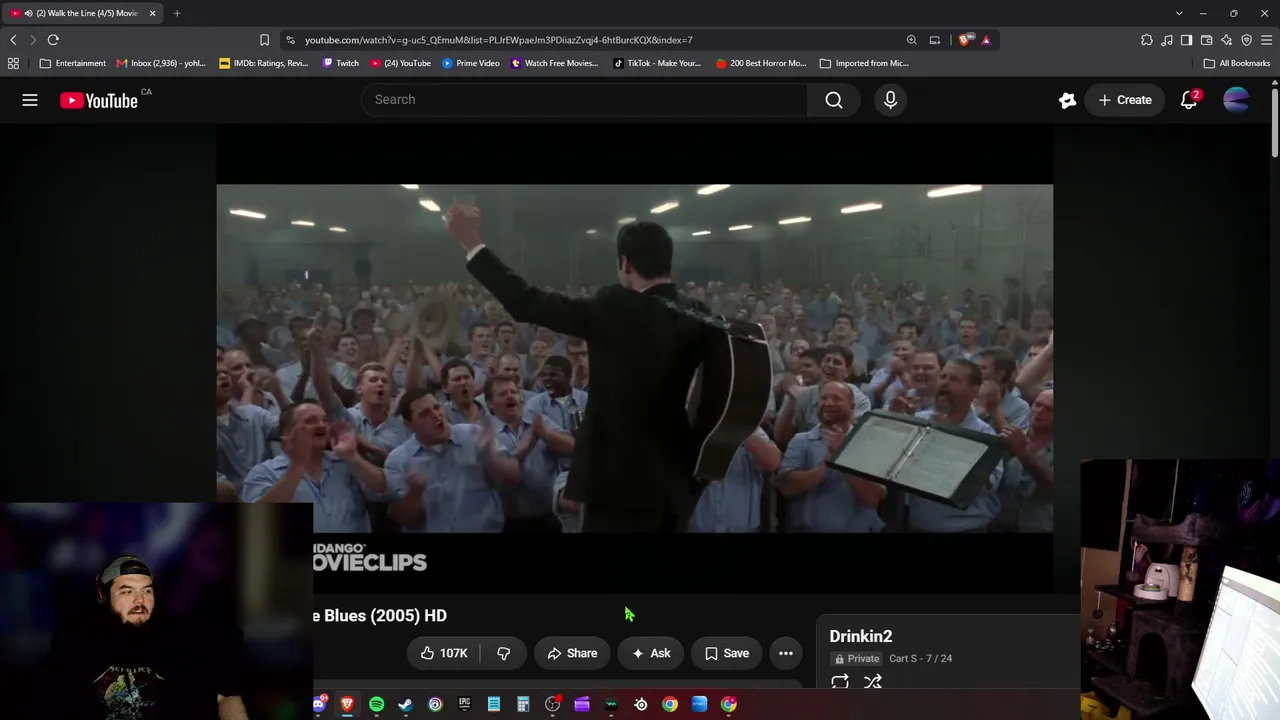Open Calculator from the taskbar
This screenshot has width=1280, height=720.
[x=523, y=704]
